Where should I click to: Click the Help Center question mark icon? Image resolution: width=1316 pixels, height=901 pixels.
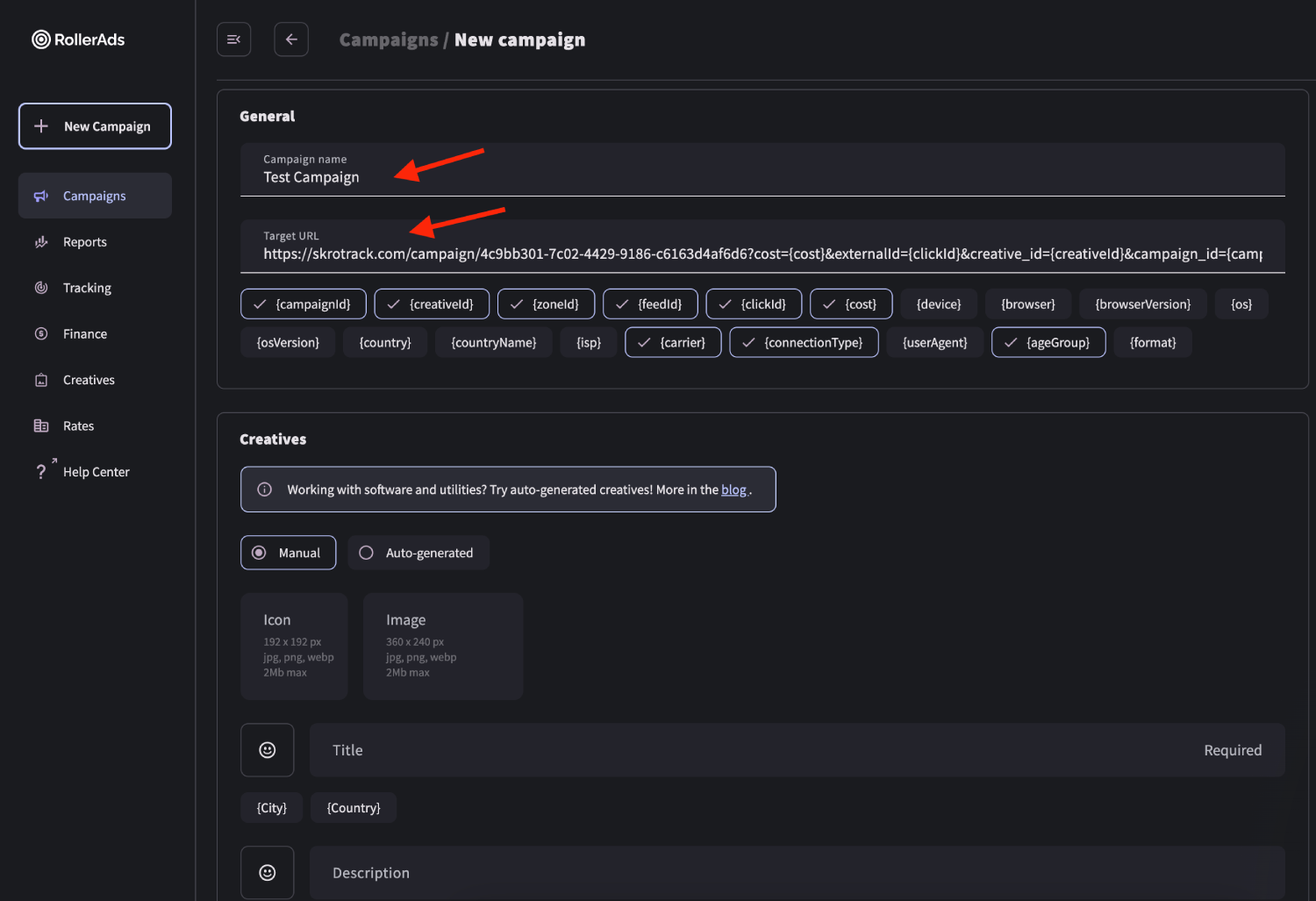tap(41, 472)
